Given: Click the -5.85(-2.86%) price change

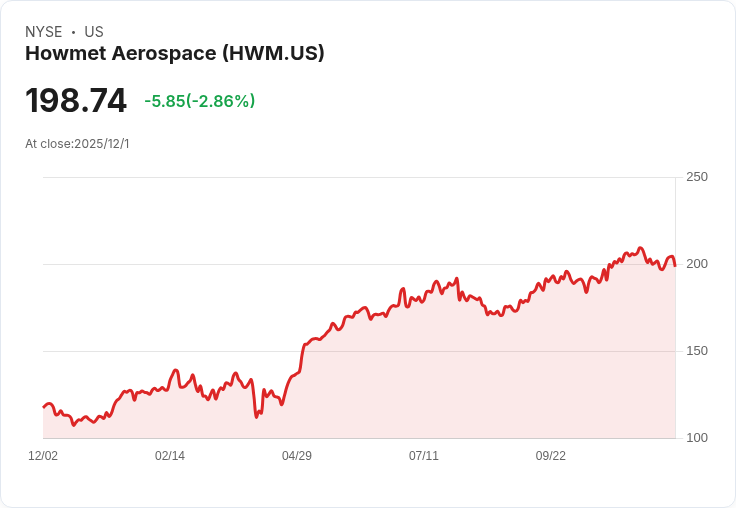Looking at the screenshot, I should tap(199, 101).
